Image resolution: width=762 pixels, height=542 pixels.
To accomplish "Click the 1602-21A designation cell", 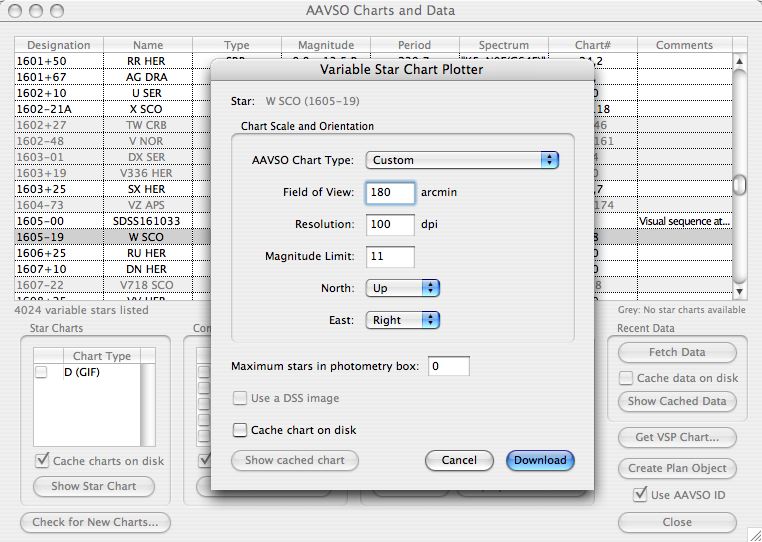I will click(59, 109).
